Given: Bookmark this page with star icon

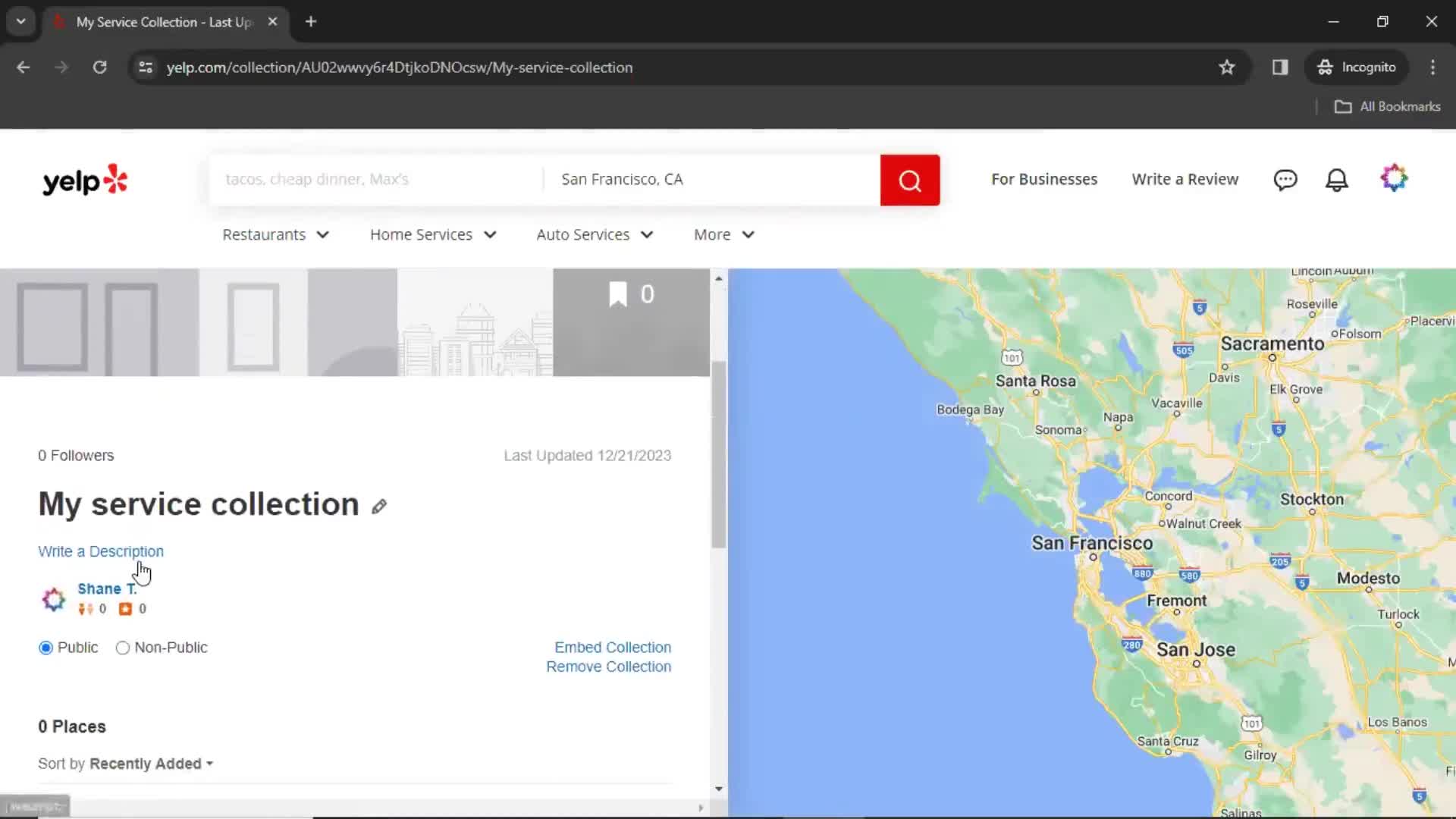Looking at the screenshot, I should pyautogui.click(x=1227, y=67).
